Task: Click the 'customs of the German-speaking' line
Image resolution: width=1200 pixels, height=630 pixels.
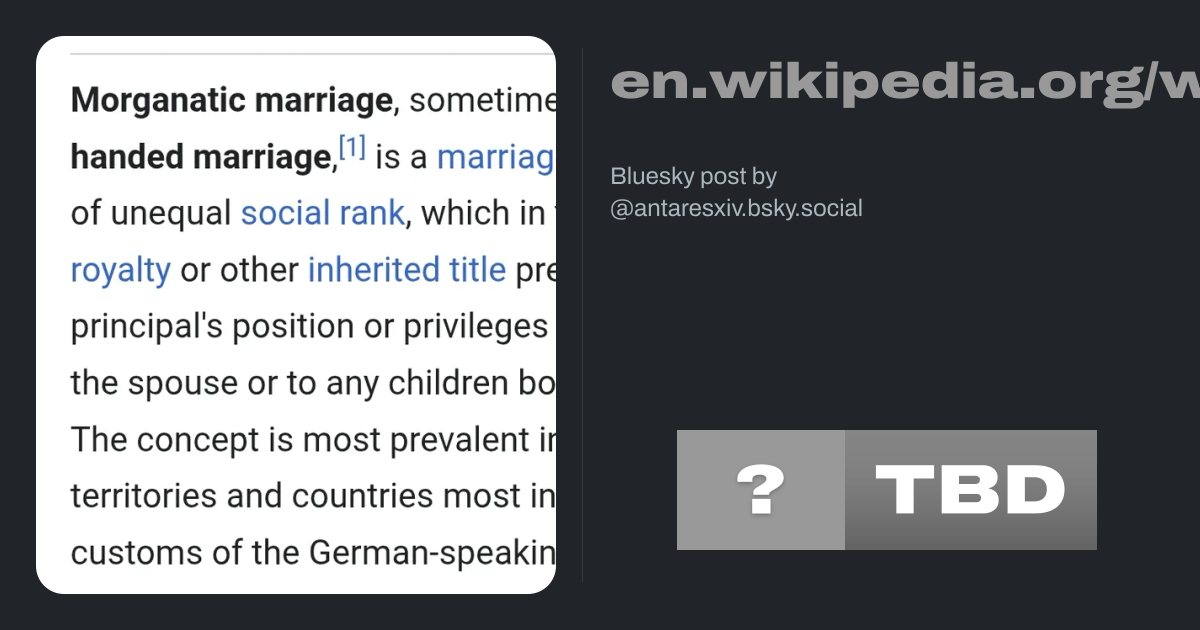Action: click(310, 552)
